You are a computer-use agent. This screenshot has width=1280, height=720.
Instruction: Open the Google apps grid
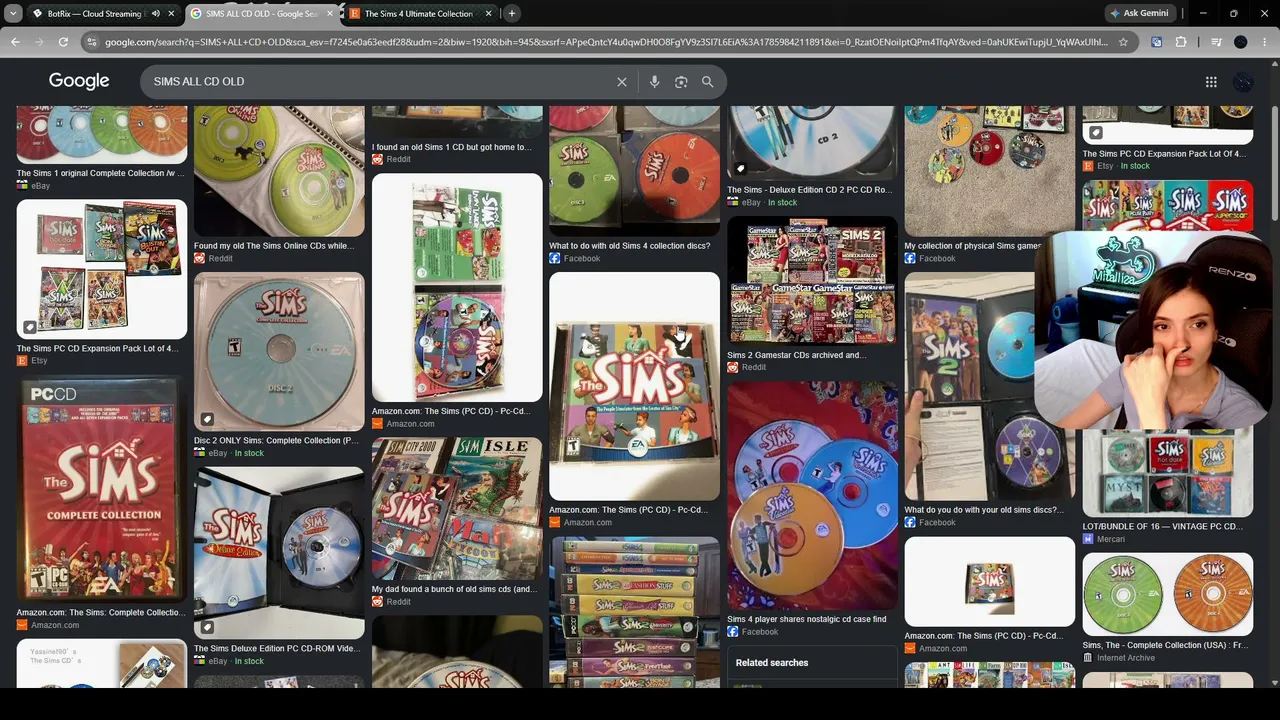[1211, 82]
